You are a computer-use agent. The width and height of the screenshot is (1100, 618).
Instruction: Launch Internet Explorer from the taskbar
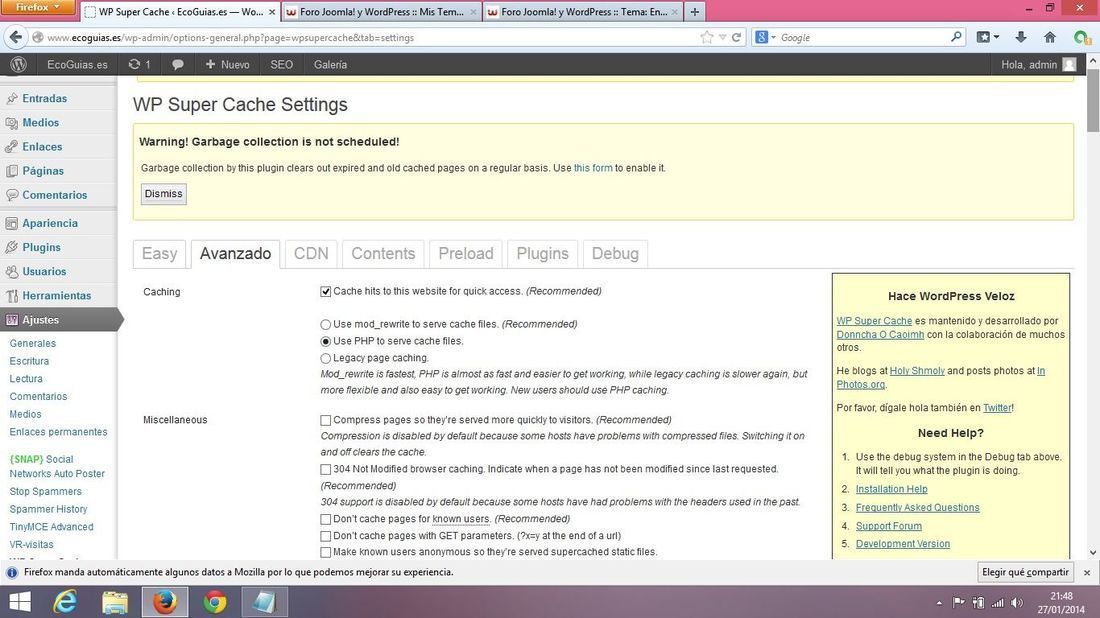65,602
